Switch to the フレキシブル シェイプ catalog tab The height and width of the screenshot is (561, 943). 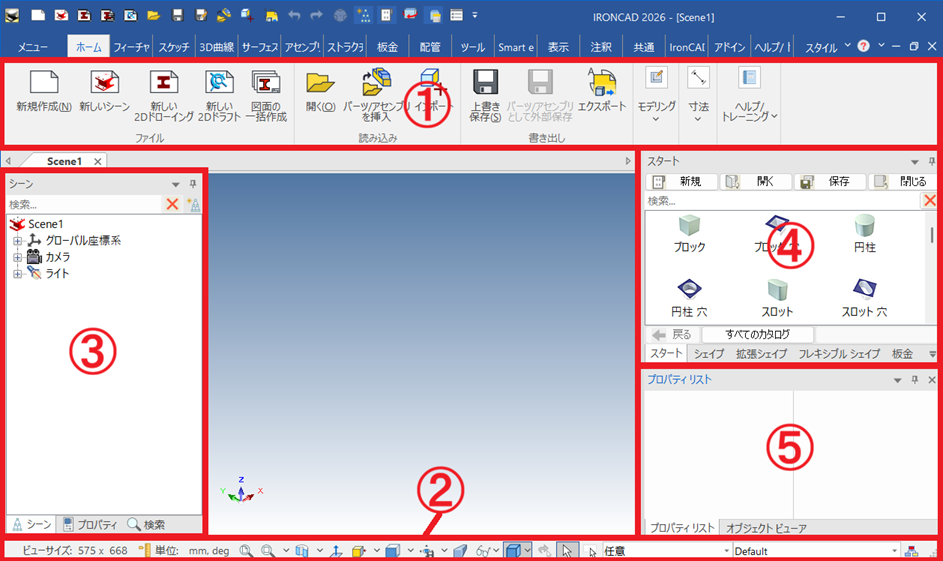pyautogui.click(x=839, y=354)
